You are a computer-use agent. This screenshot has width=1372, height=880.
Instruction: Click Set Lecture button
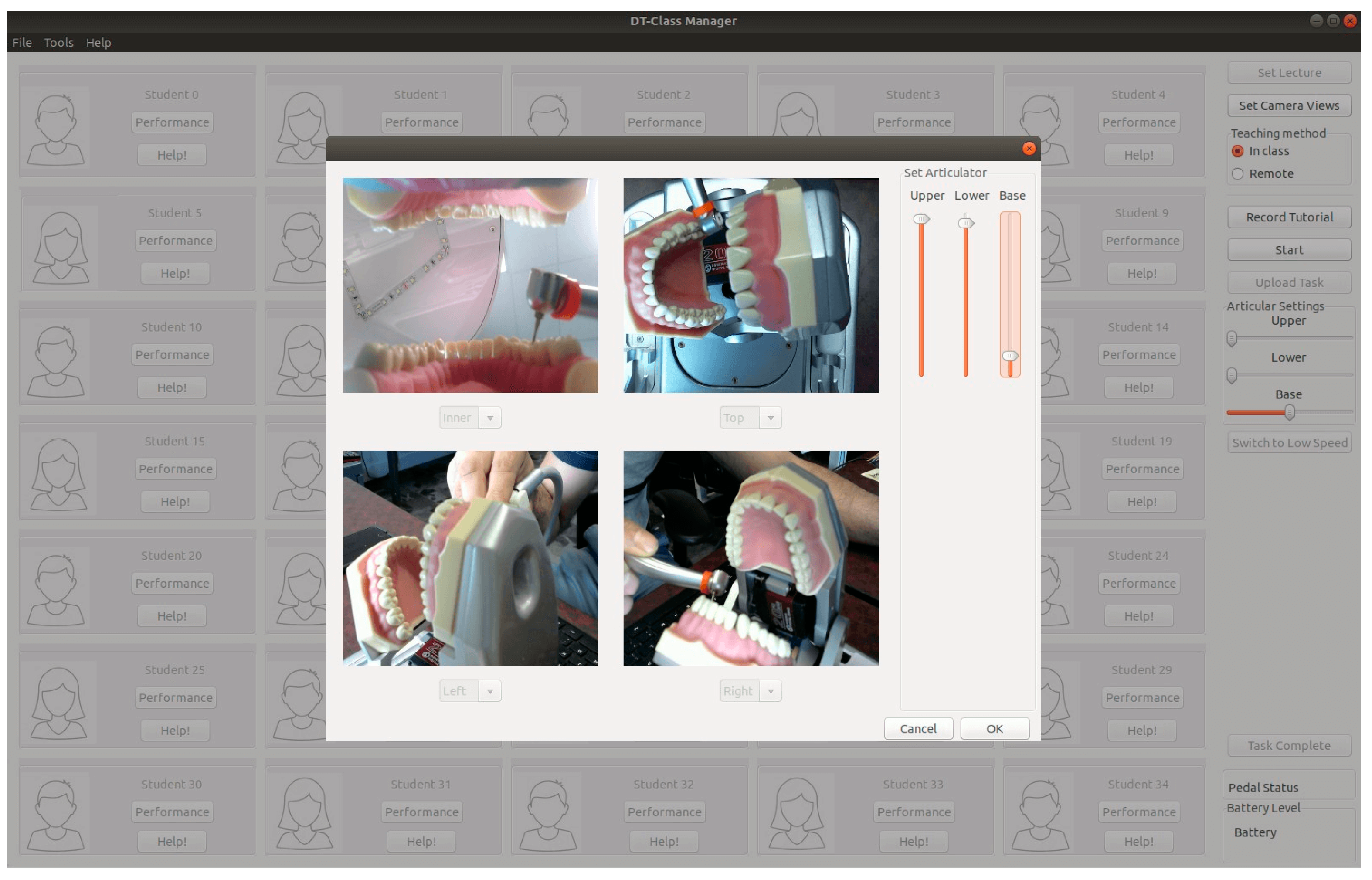1289,73
